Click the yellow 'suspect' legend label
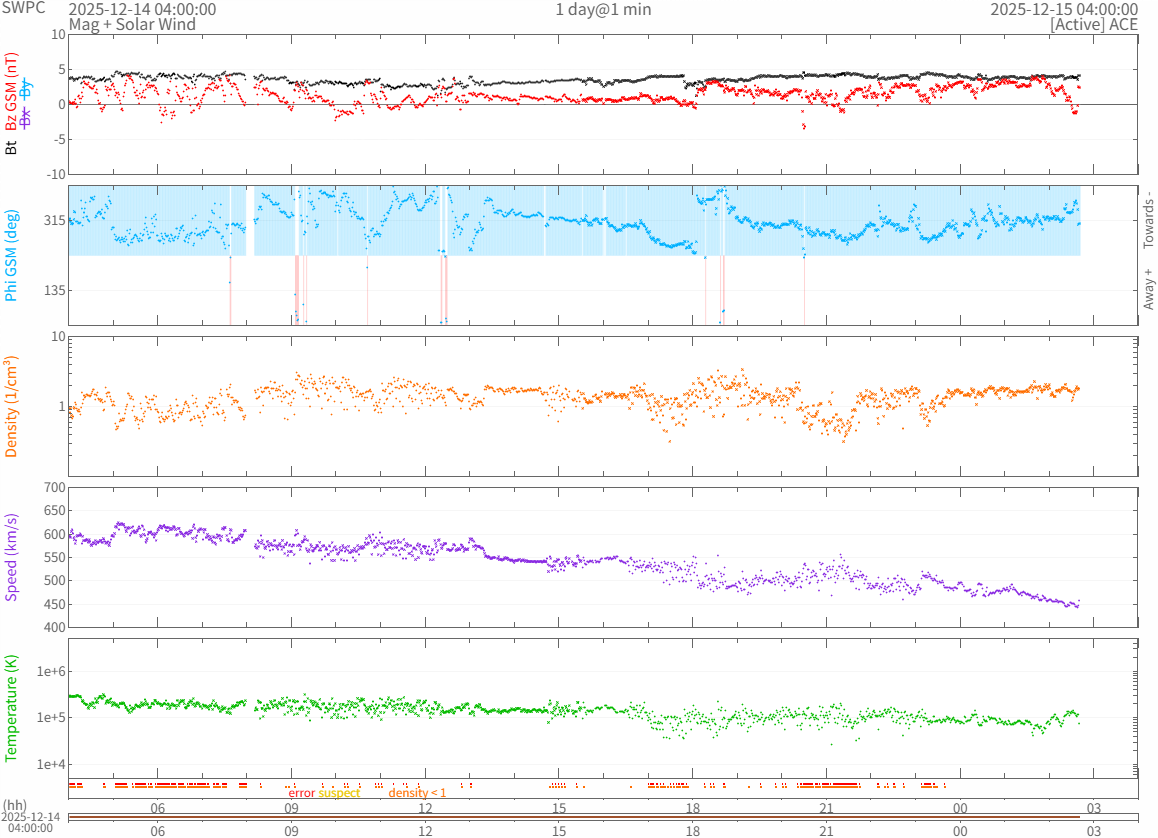Image resolution: width=1158 pixels, height=838 pixels. (339, 793)
